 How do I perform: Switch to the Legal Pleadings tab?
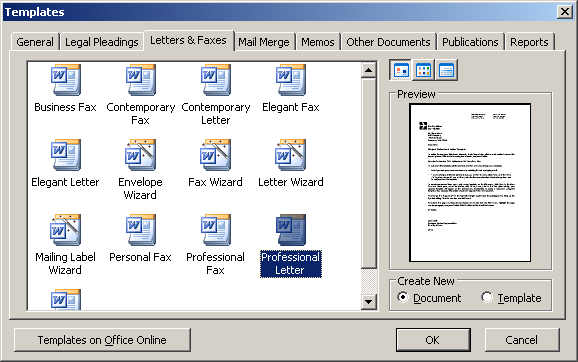coord(102,42)
